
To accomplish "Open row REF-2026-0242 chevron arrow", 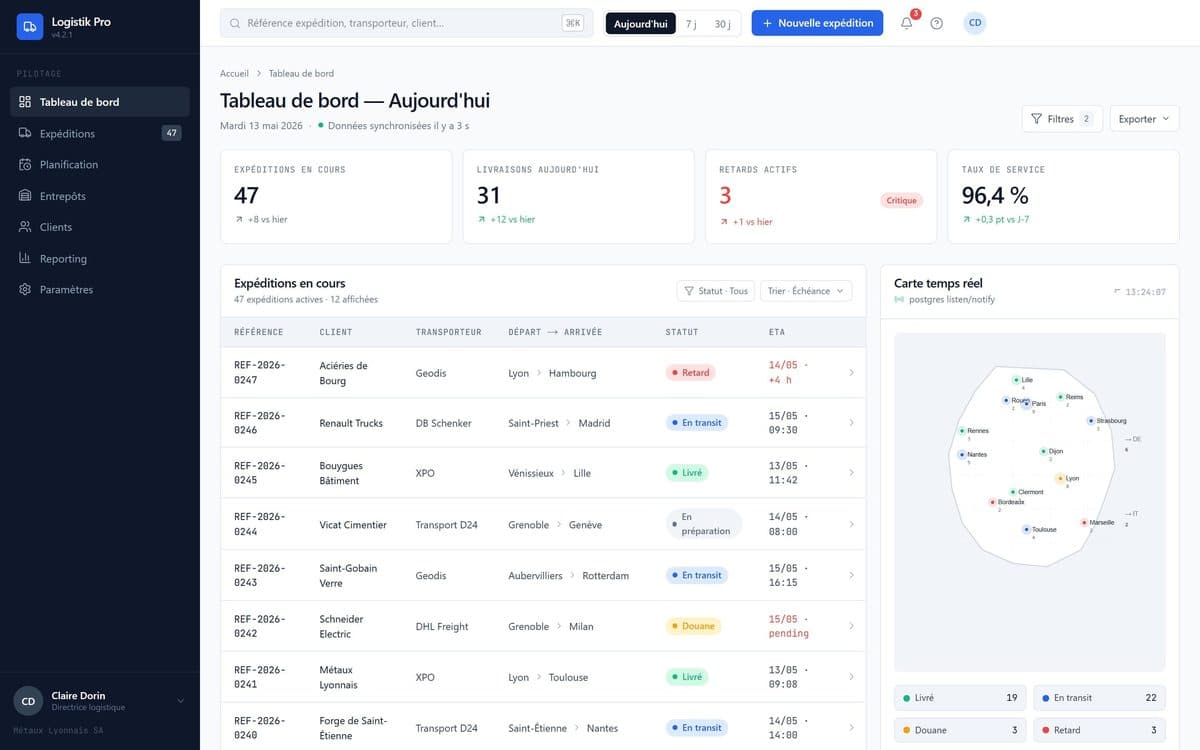I will click(851, 626).
